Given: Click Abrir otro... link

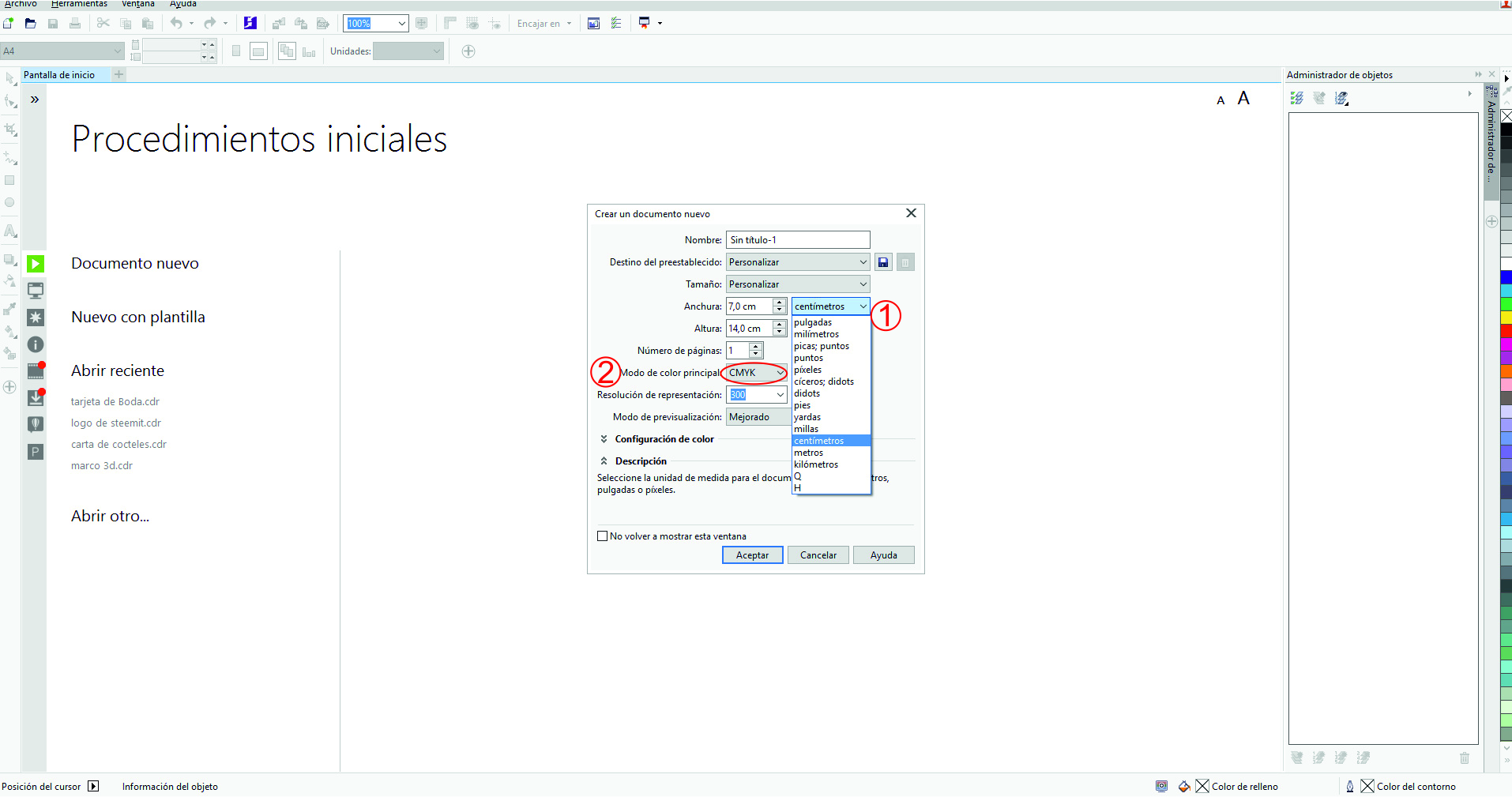Looking at the screenshot, I should (x=110, y=516).
